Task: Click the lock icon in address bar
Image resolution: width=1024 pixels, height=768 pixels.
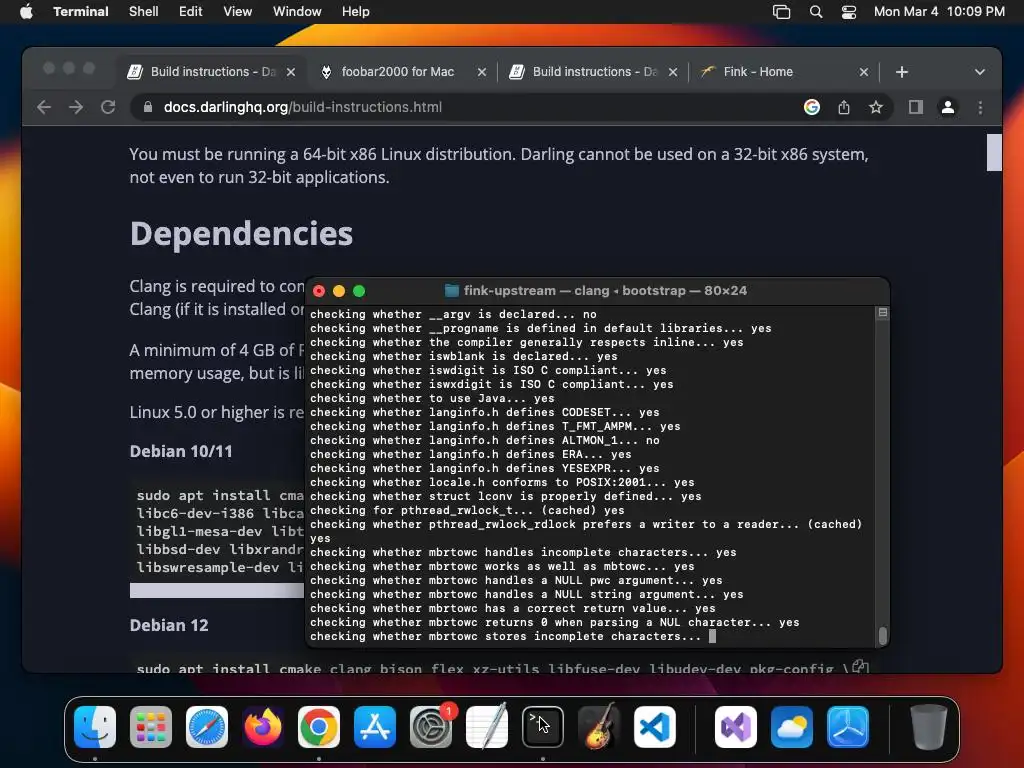Action: click(148, 107)
